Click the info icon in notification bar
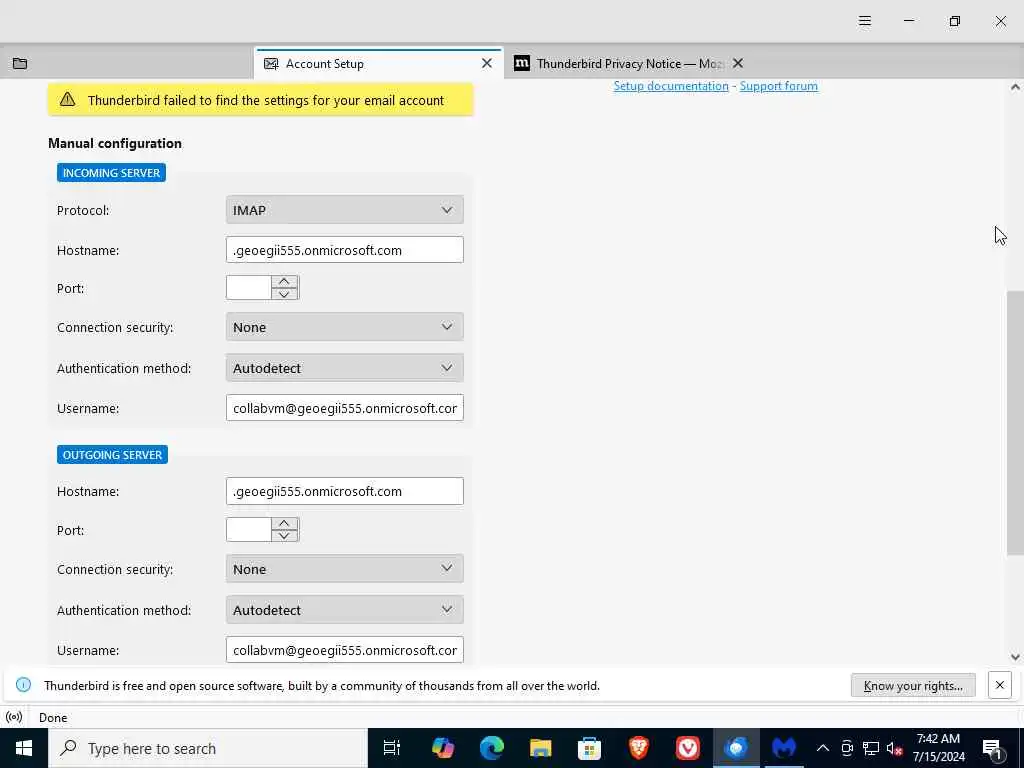The image size is (1024, 768). [23, 685]
